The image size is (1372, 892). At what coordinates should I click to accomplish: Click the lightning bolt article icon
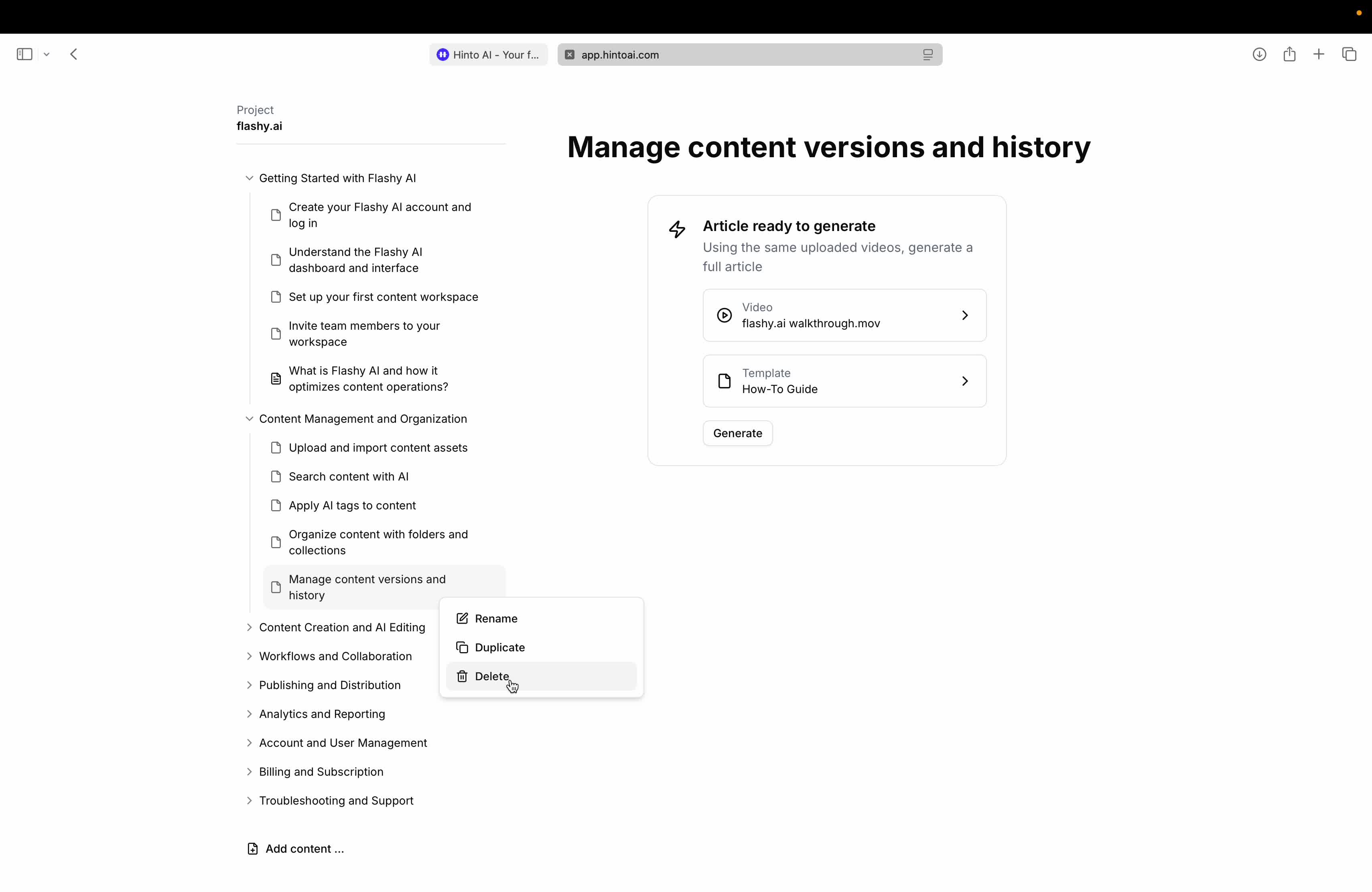click(677, 229)
